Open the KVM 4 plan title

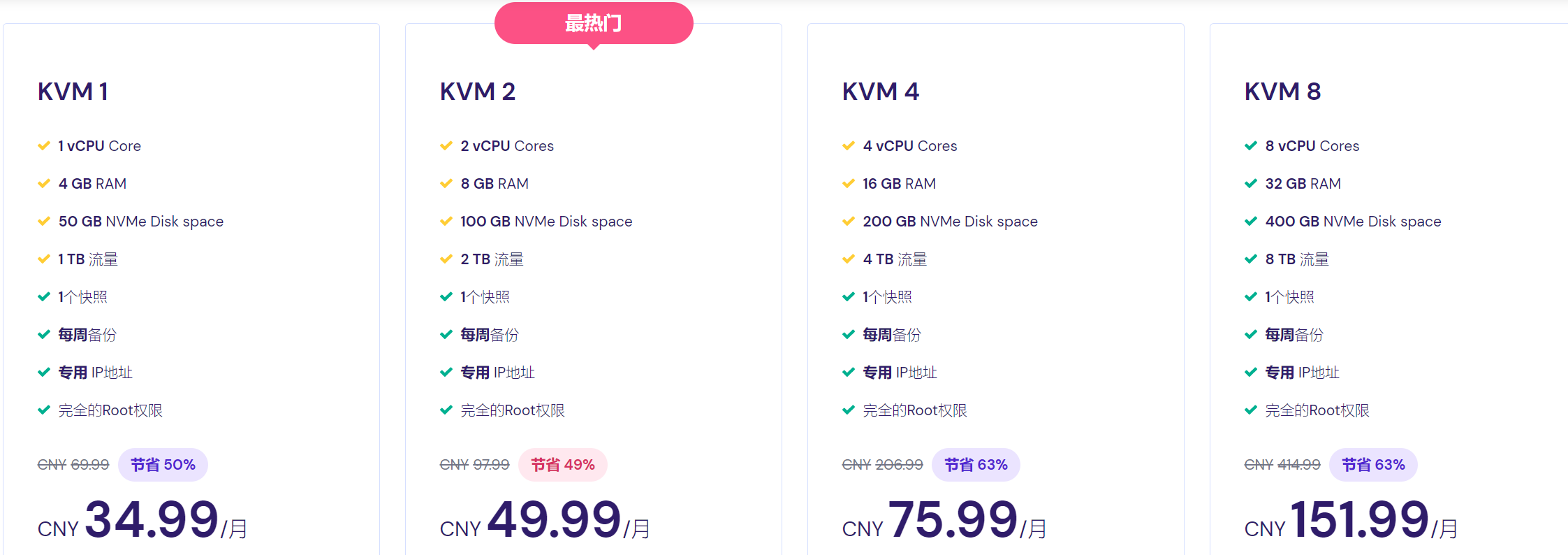(881, 92)
